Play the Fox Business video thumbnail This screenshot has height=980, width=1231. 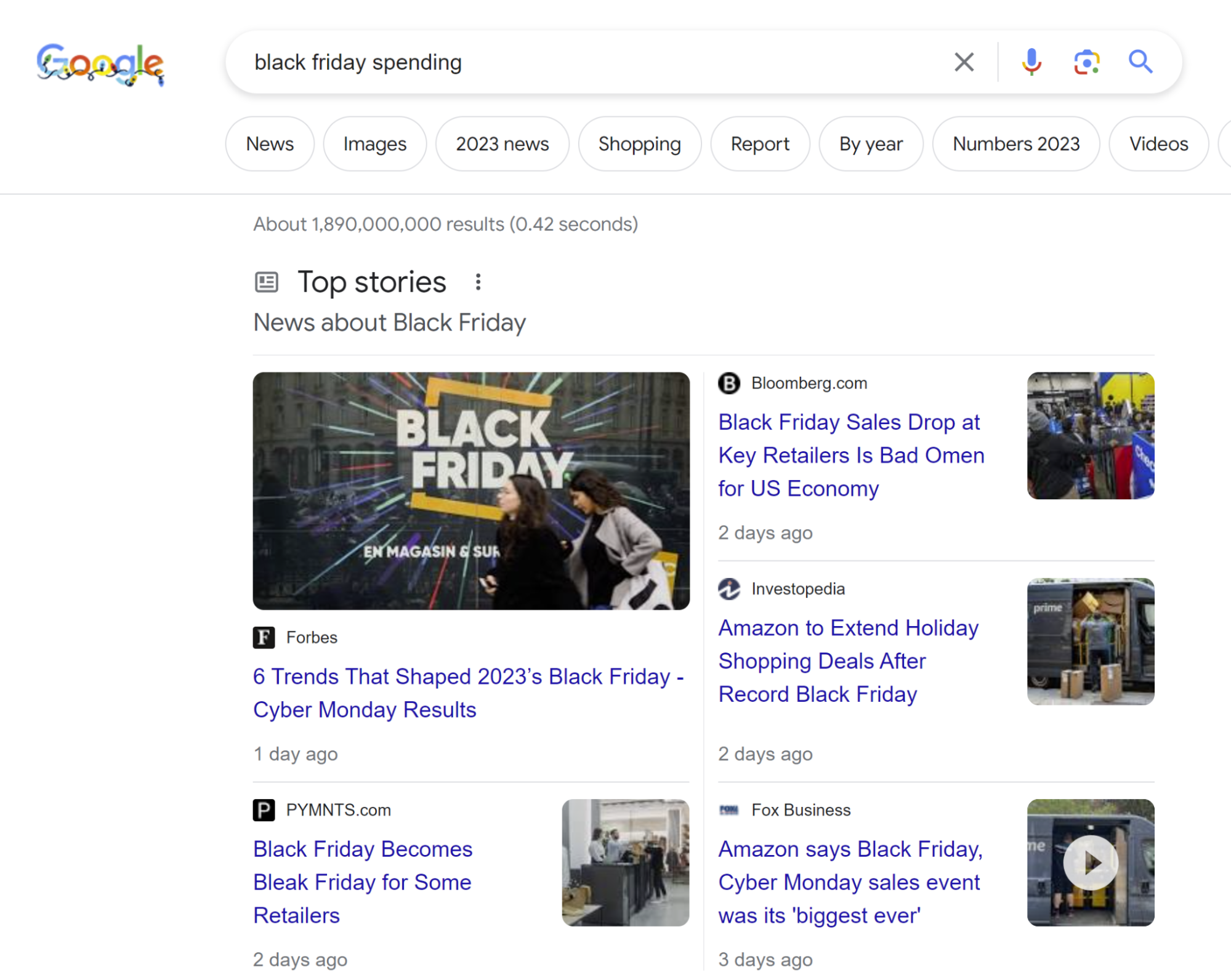(x=1090, y=862)
